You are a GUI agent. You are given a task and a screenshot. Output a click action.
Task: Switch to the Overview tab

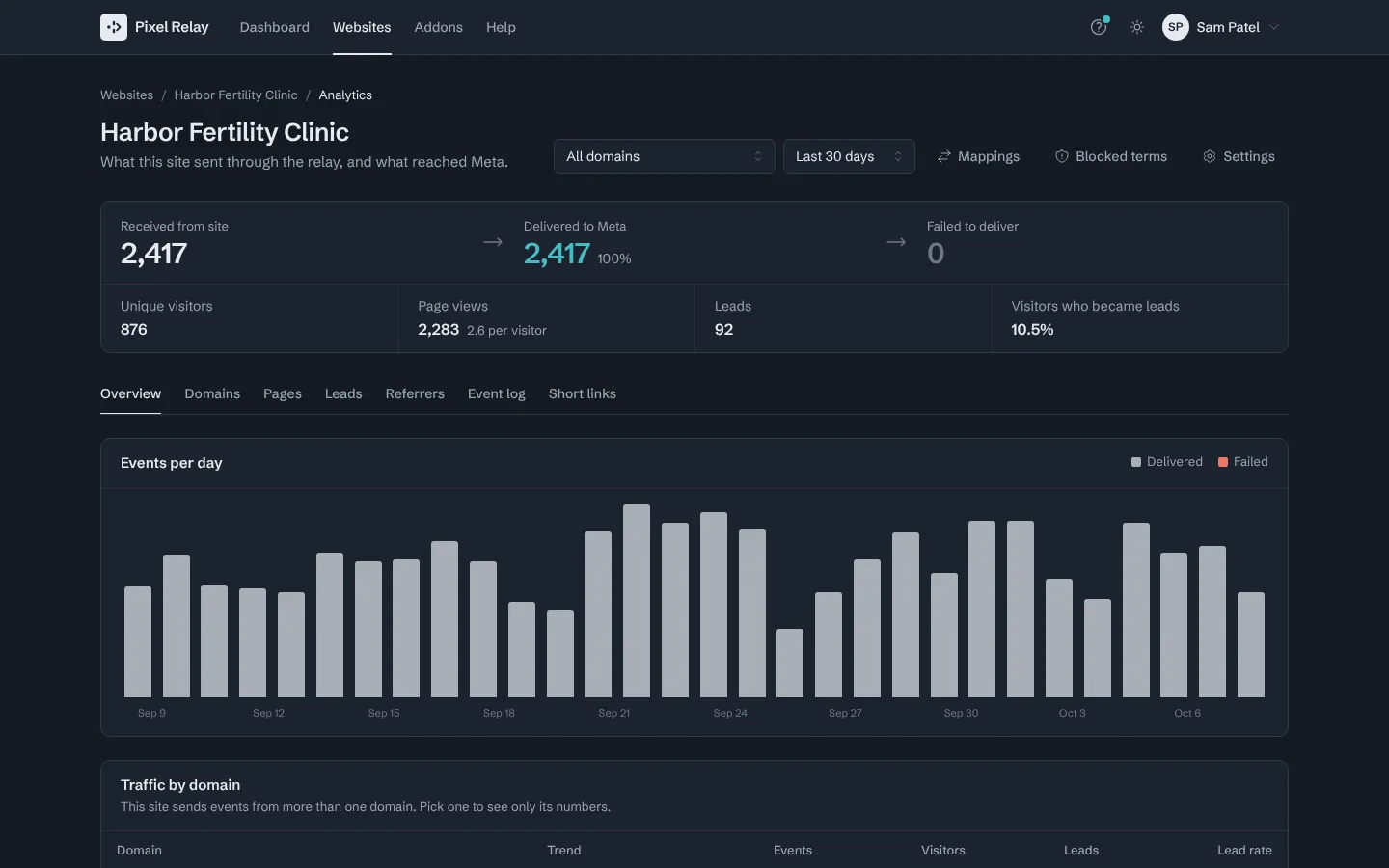point(130,393)
